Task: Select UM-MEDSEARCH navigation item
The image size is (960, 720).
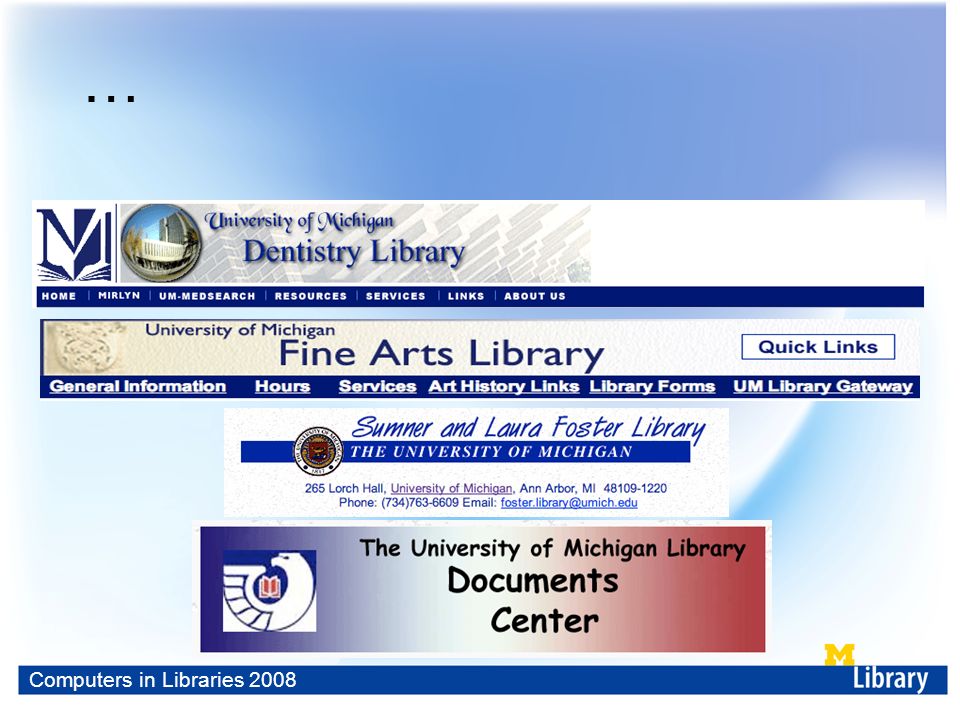Action: point(207,296)
